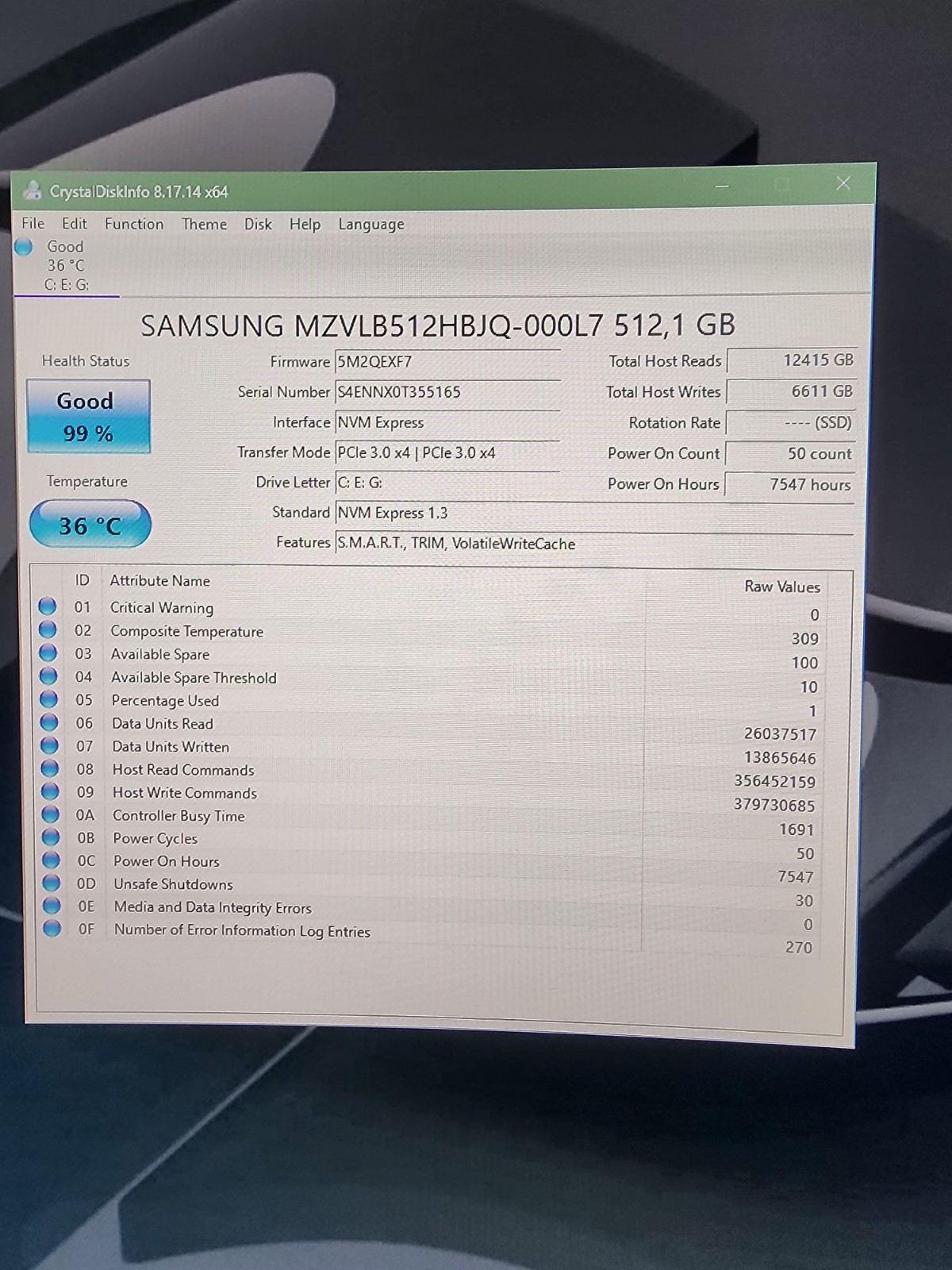Minimize the CrystalDiskInfo window
Screen dimensions: 952x1270
(x=722, y=187)
